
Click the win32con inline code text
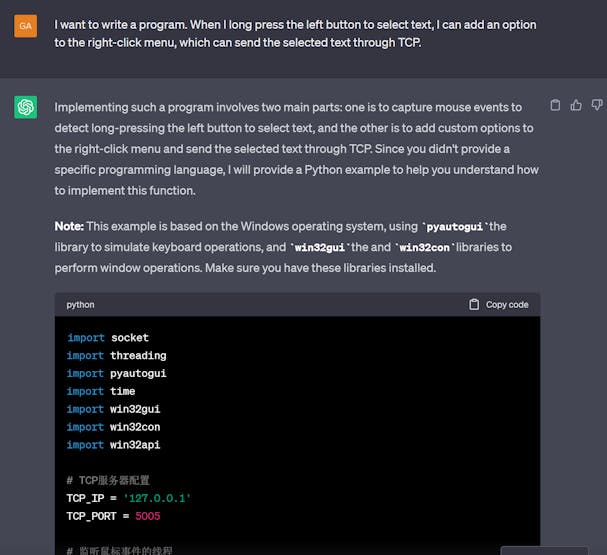coord(428,246)
